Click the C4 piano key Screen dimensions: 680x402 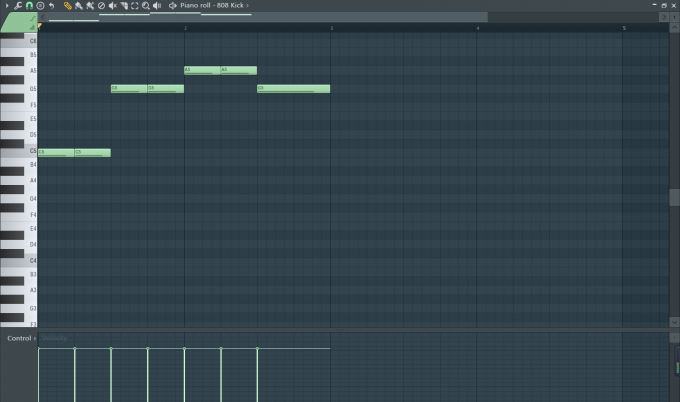[19, 261]
